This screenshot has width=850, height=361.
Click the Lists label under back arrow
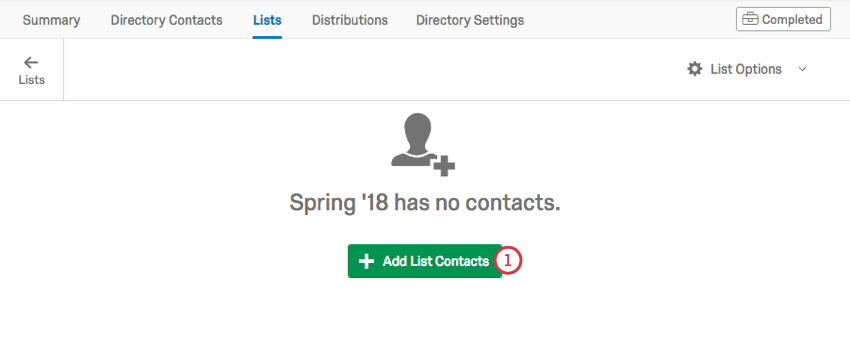click(x=31, y=80)
